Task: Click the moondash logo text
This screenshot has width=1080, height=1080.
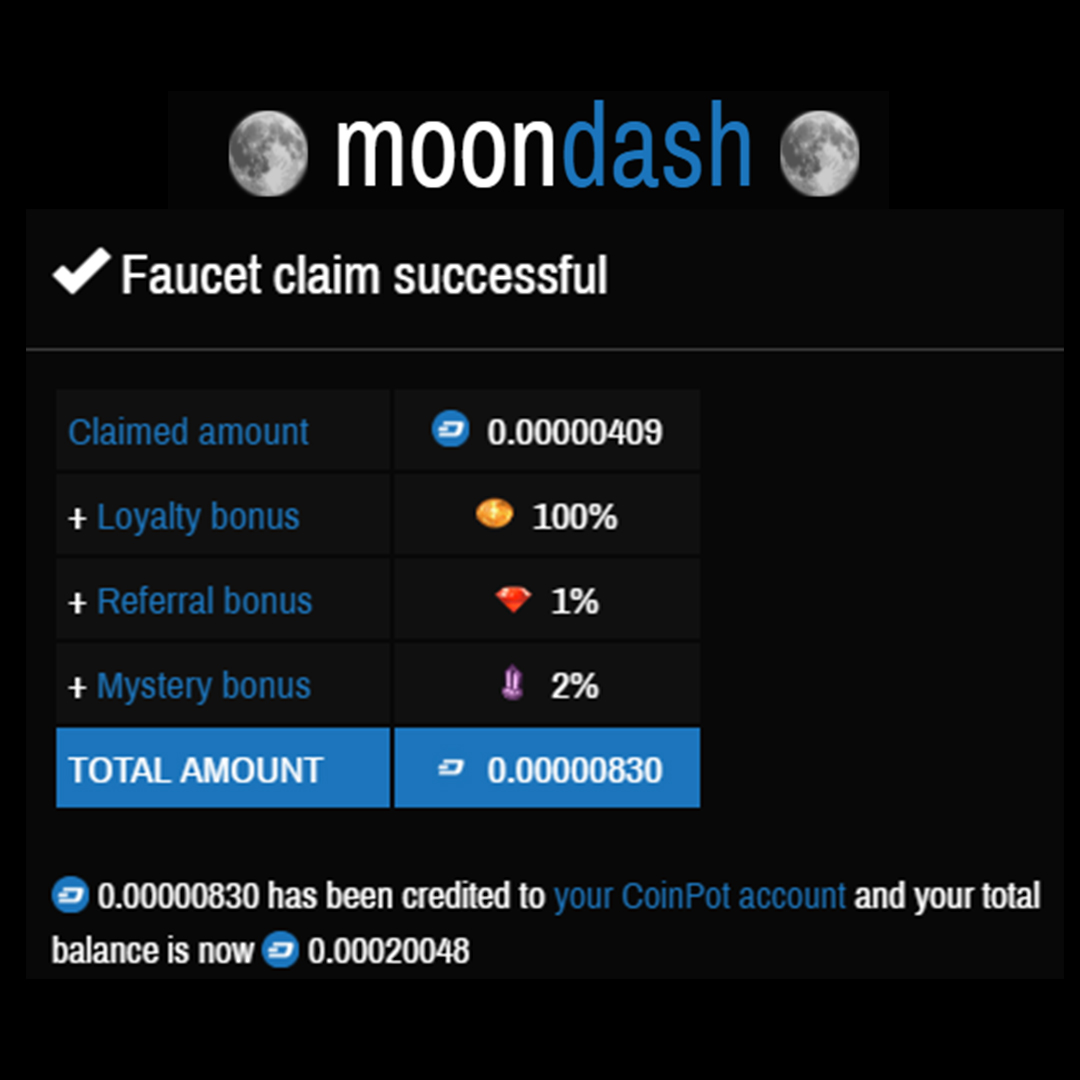Action: click(x=543, y=145)
